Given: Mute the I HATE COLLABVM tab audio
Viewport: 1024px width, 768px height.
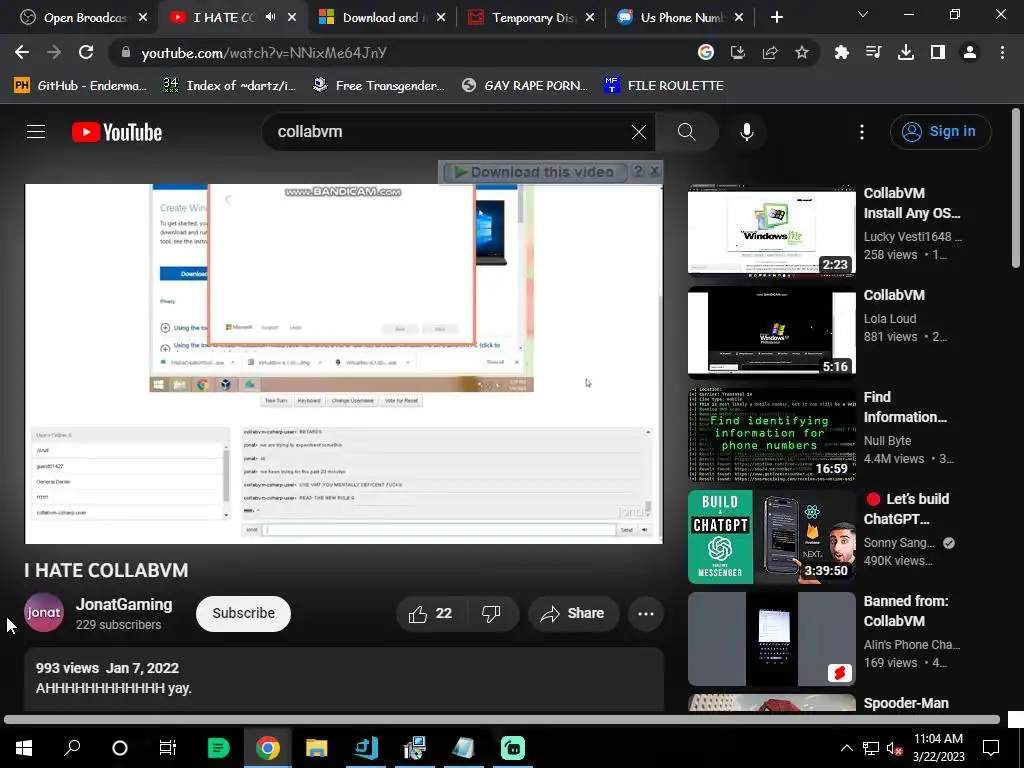Looking at the screenshot, I should coord(270,17).
